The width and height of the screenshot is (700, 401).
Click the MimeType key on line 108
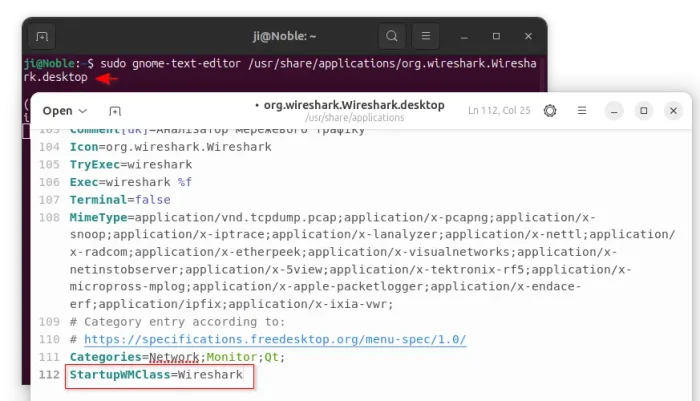coord(98,217)
